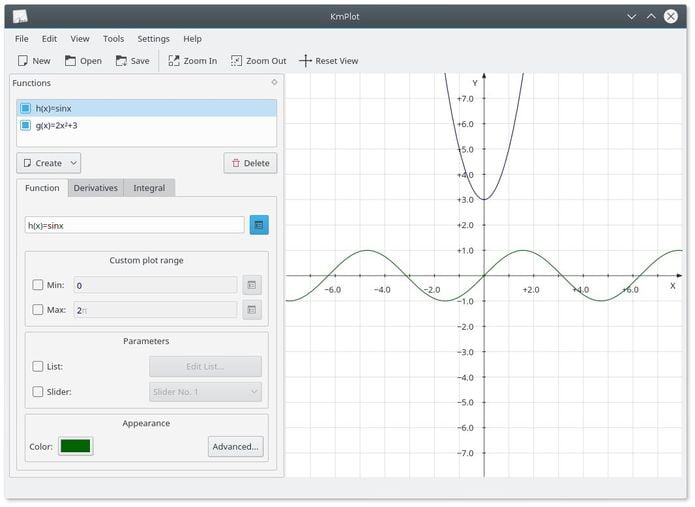Select g(x)=2x²+3 in the functions list

click(x=146, y=125)
